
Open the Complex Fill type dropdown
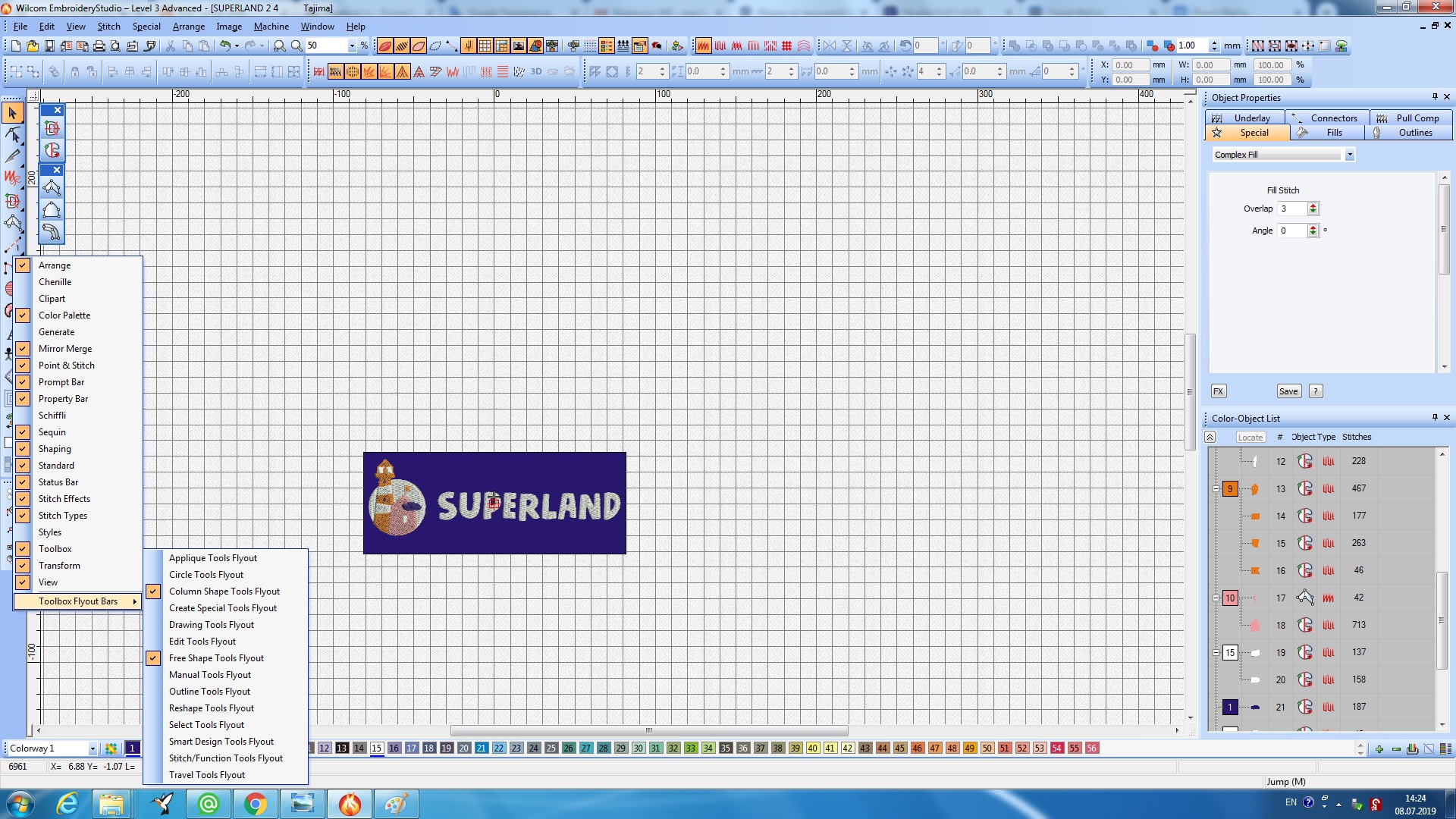tap(1350, 155)
